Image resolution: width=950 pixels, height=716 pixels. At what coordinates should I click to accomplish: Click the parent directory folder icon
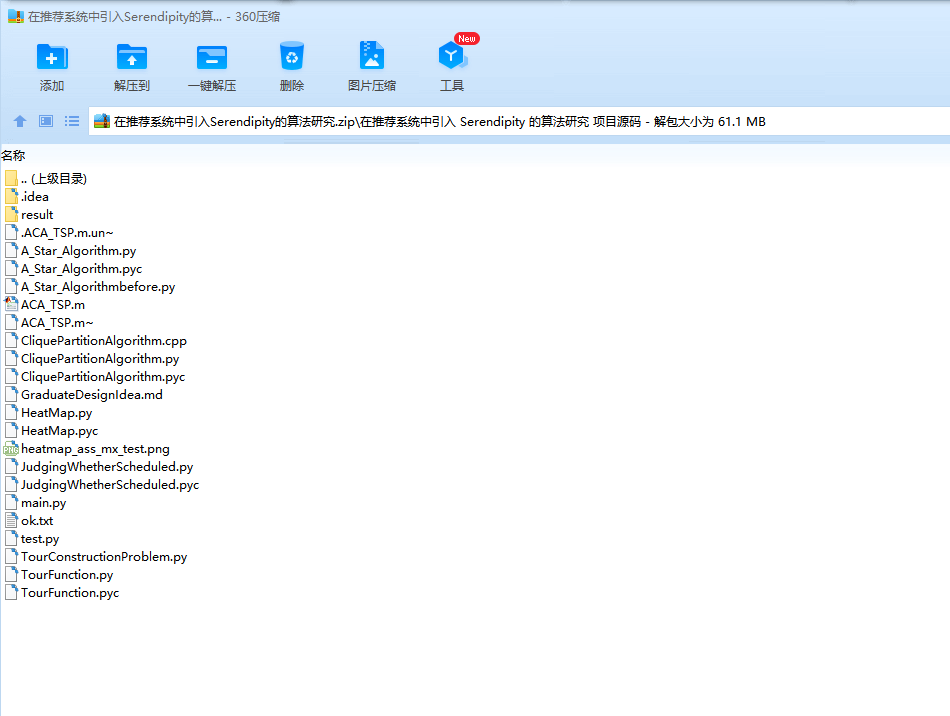tap(11, 178)
